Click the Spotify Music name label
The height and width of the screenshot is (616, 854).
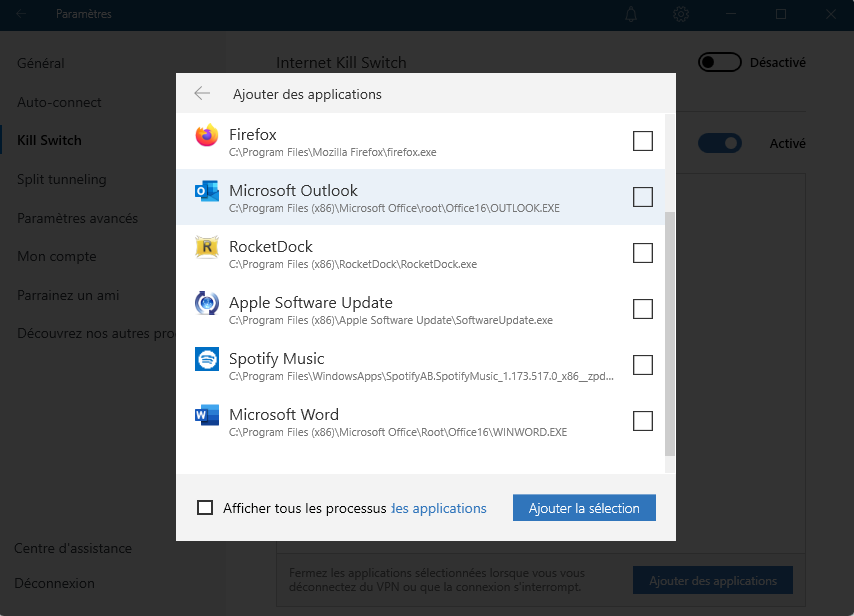277,359
